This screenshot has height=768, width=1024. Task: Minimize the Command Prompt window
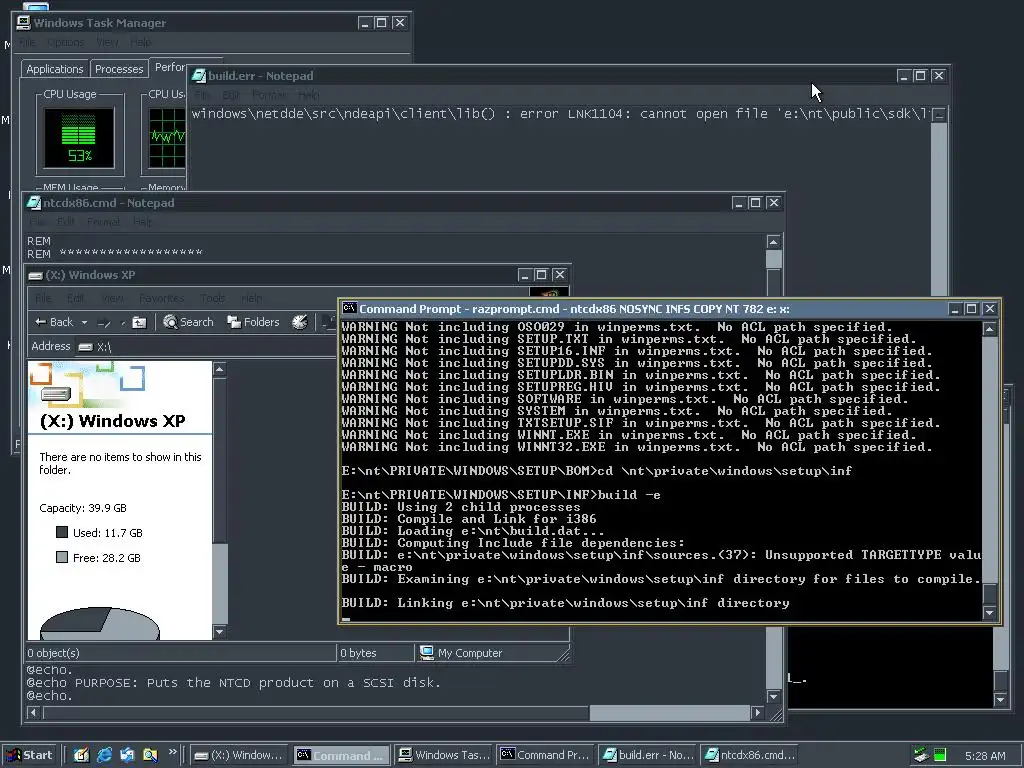[955, 309]
